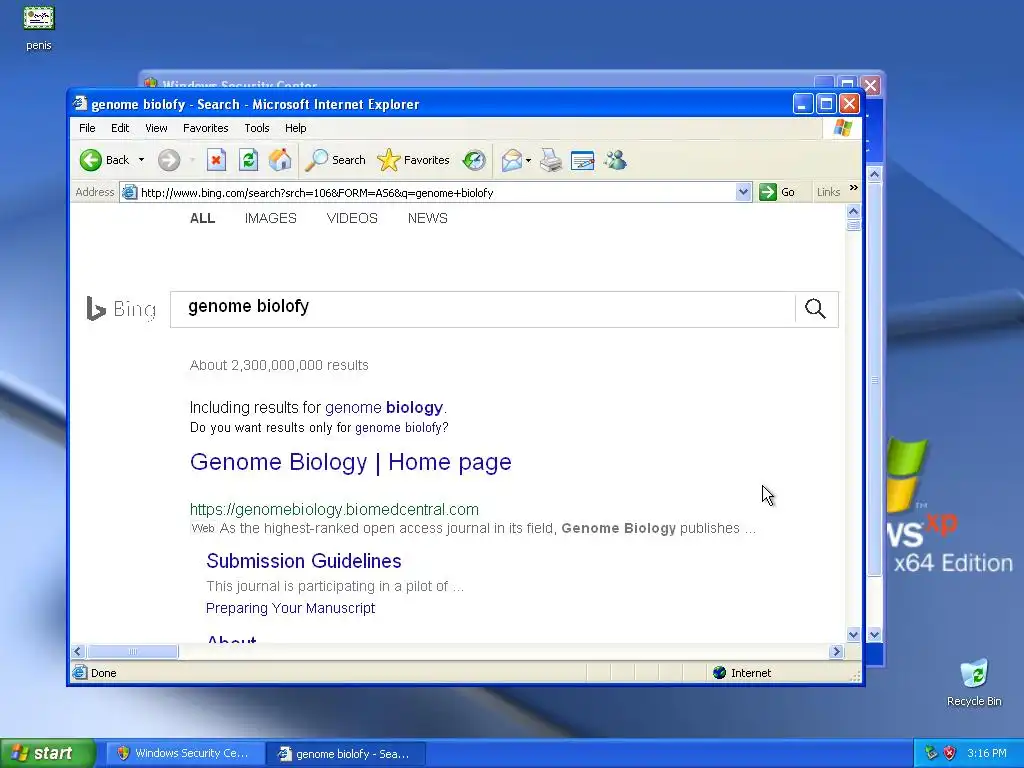This screenshot has width=1024, height=768.
Task: Switch to Bing NEWS tab
Action: point(428,218)
